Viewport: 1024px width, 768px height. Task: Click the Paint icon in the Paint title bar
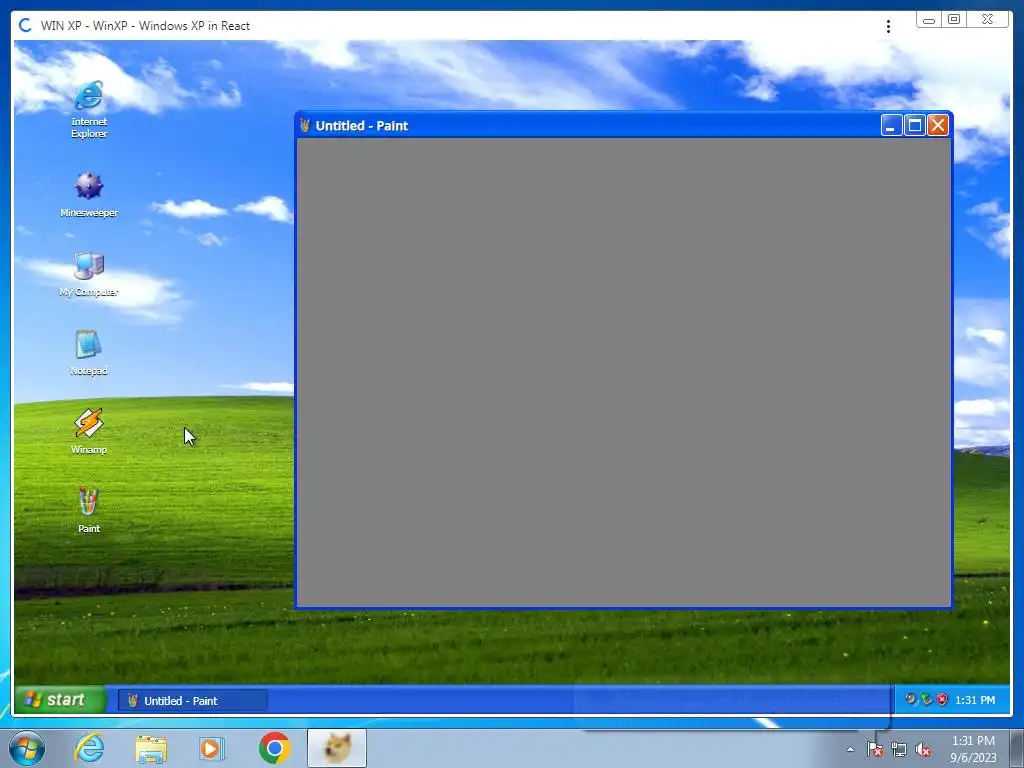click(x=305, y=125)
